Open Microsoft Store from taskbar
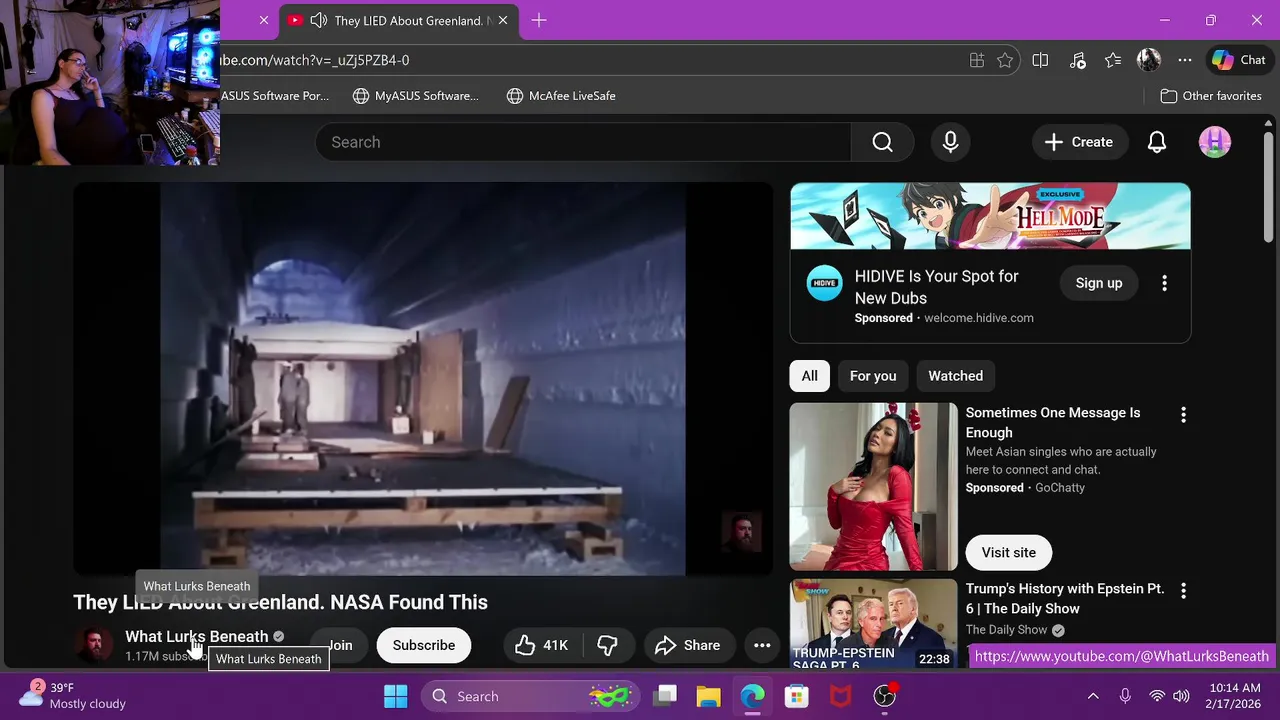The height and width of the screenshot is (720, 1280). coord(796,696)
